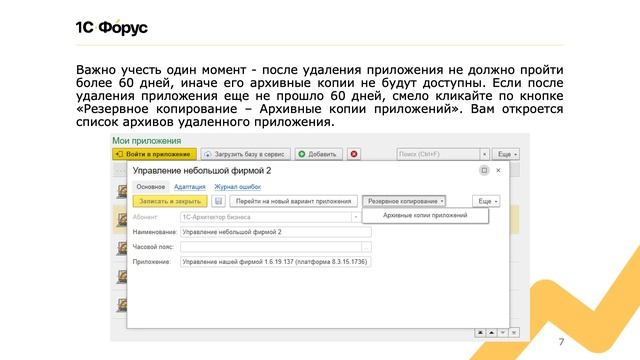This screenshot has height=360, width=640.
Task: Click the 'Абонент' field with 1С-Архитектор бизнеса
Action: pyautogui.click(x=266, y=217)
